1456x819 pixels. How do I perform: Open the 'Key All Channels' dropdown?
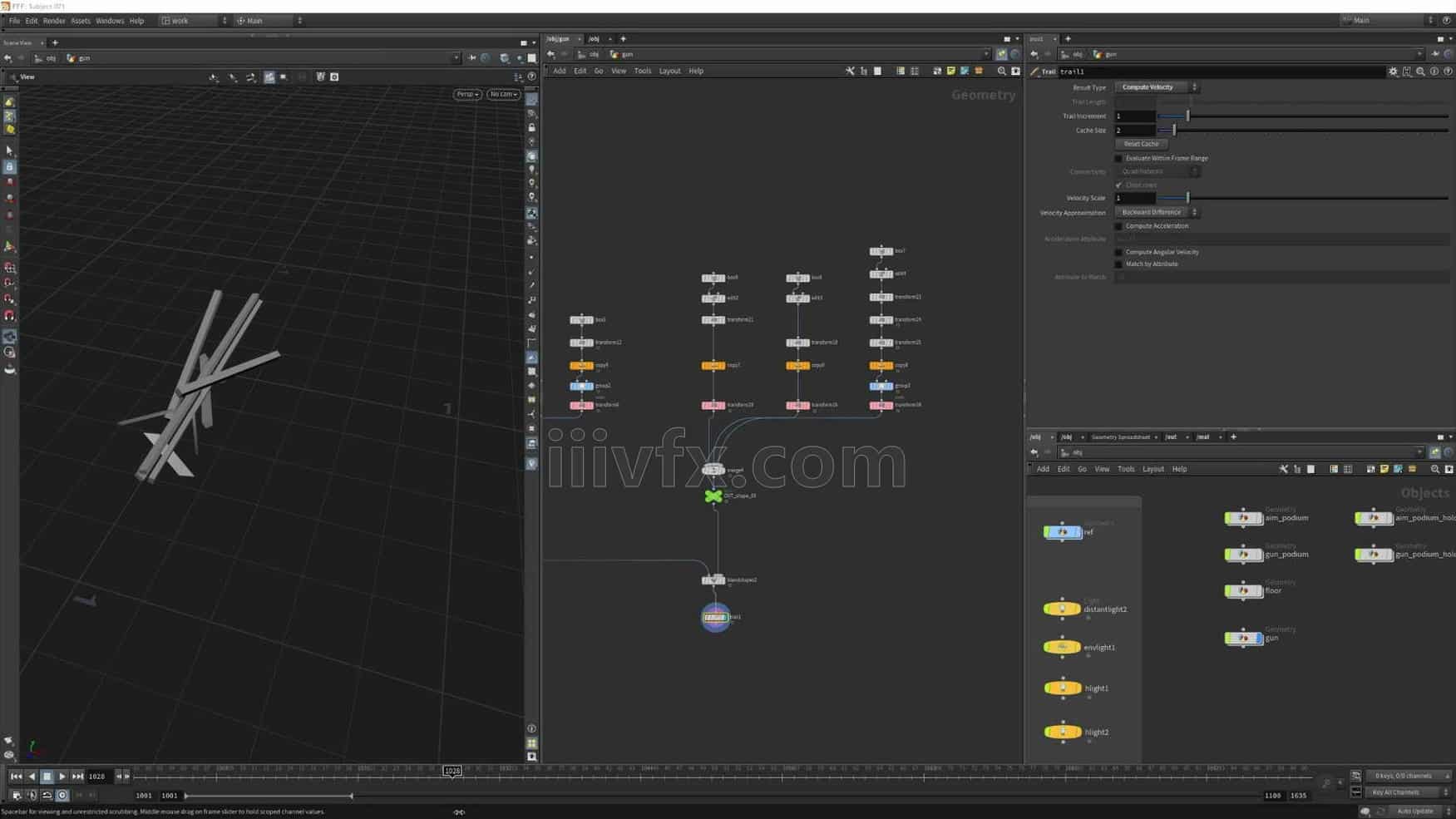[1407, 792]
